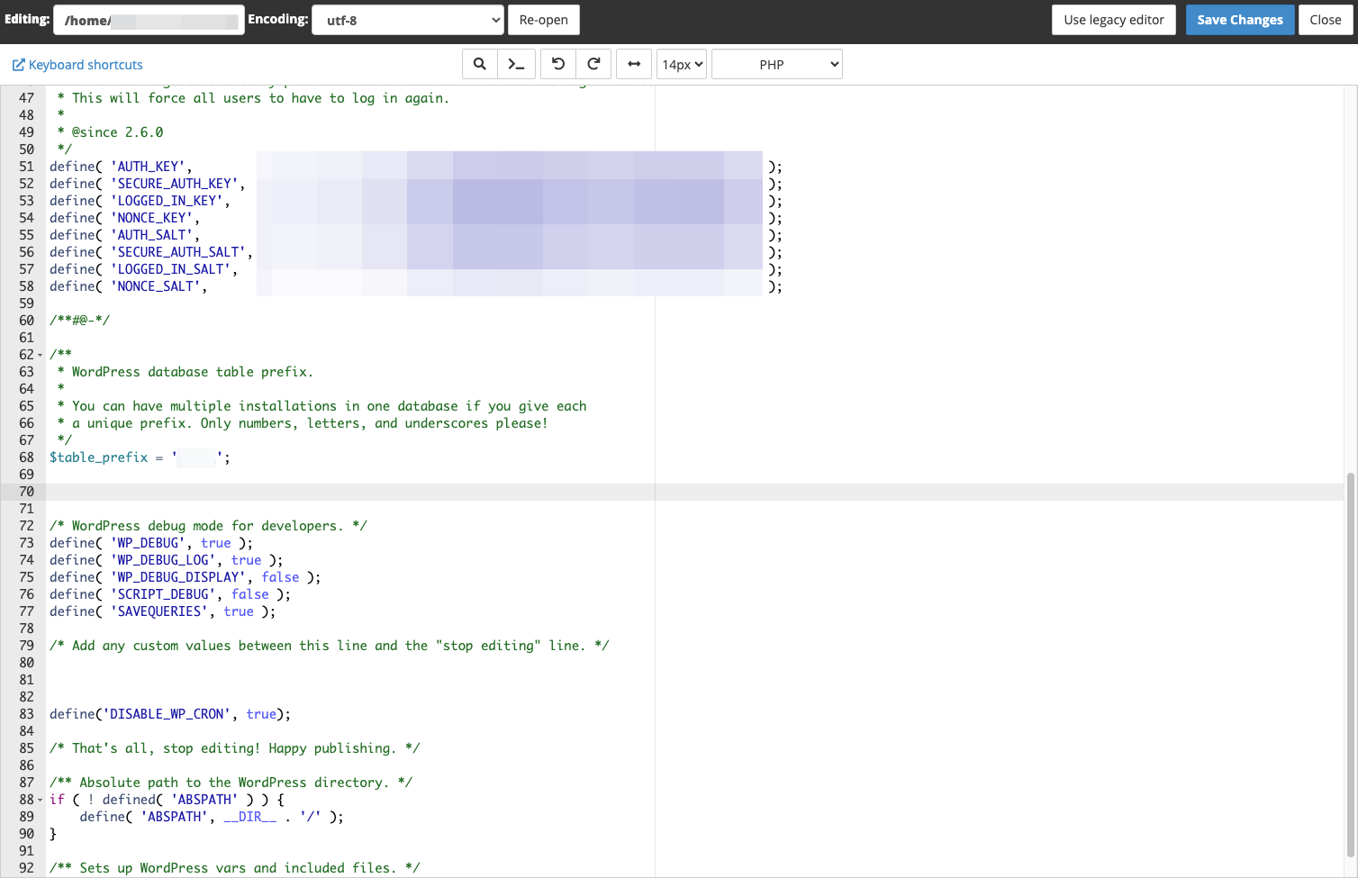Image resolution: width=1358 pixels, height=896 pixels.
Task: Click 'DISABLE_WP_CRON' text on line 83
Action: click(167, 714)
